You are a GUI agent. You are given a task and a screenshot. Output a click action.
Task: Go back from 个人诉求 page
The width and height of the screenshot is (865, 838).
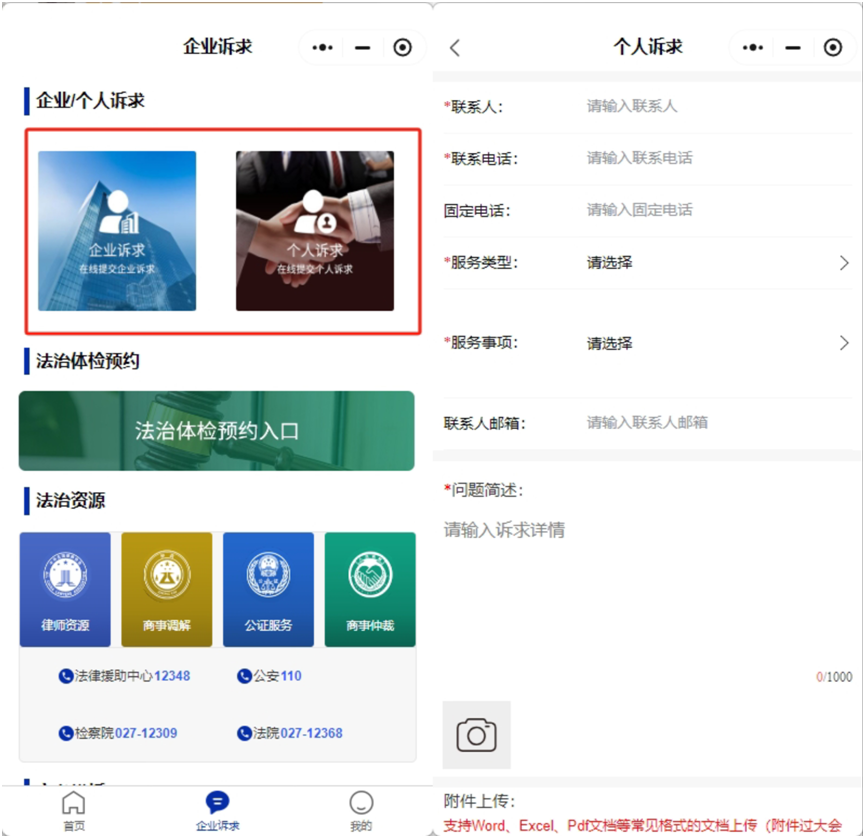pos(455,48)
